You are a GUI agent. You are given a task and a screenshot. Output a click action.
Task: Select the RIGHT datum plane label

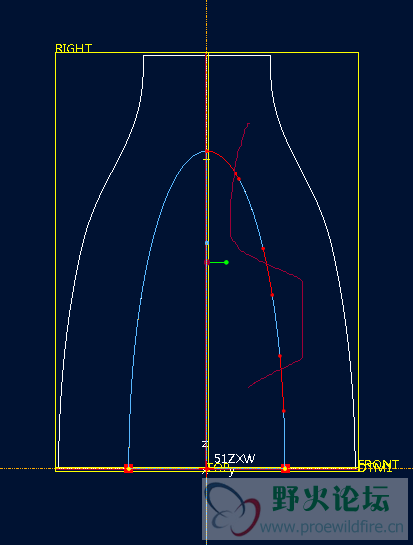click(x=73, y=48)
